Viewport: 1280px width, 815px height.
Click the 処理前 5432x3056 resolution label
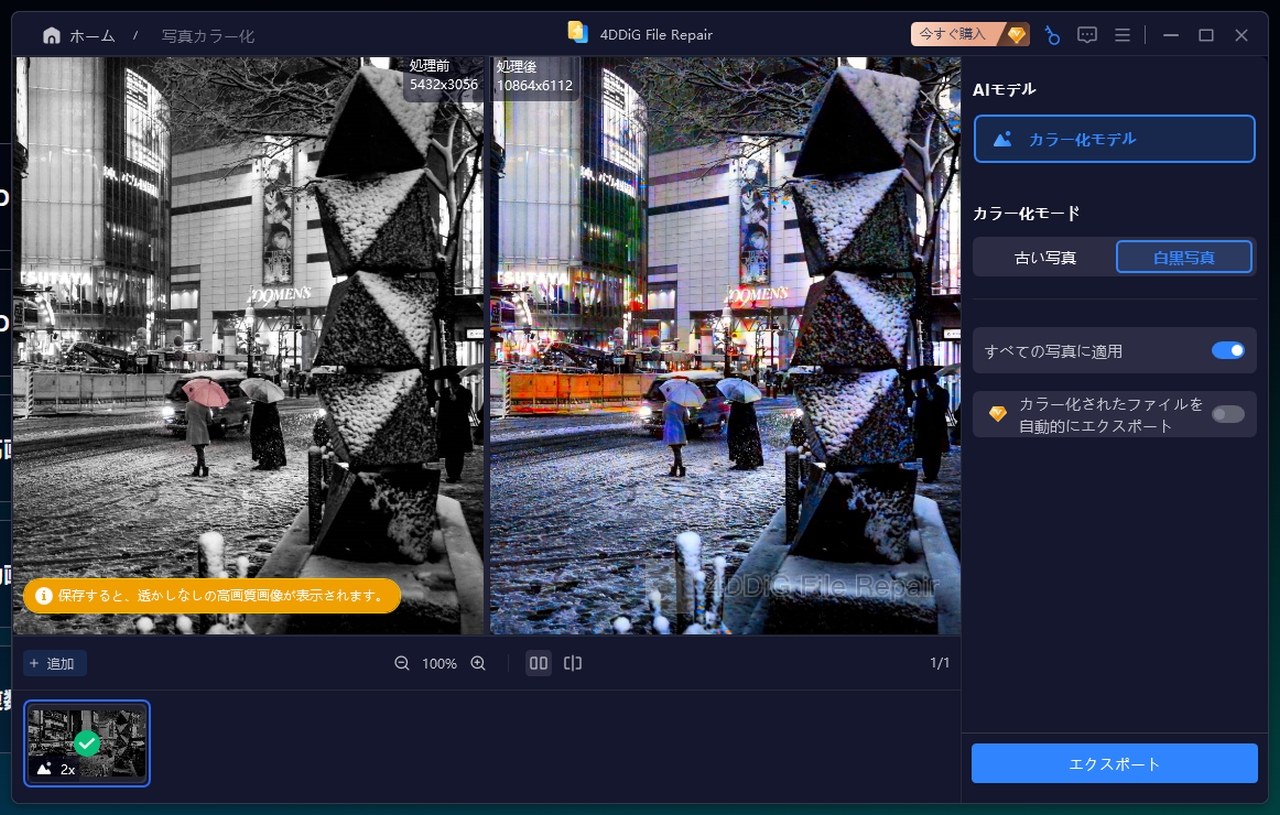click(444, 76)
